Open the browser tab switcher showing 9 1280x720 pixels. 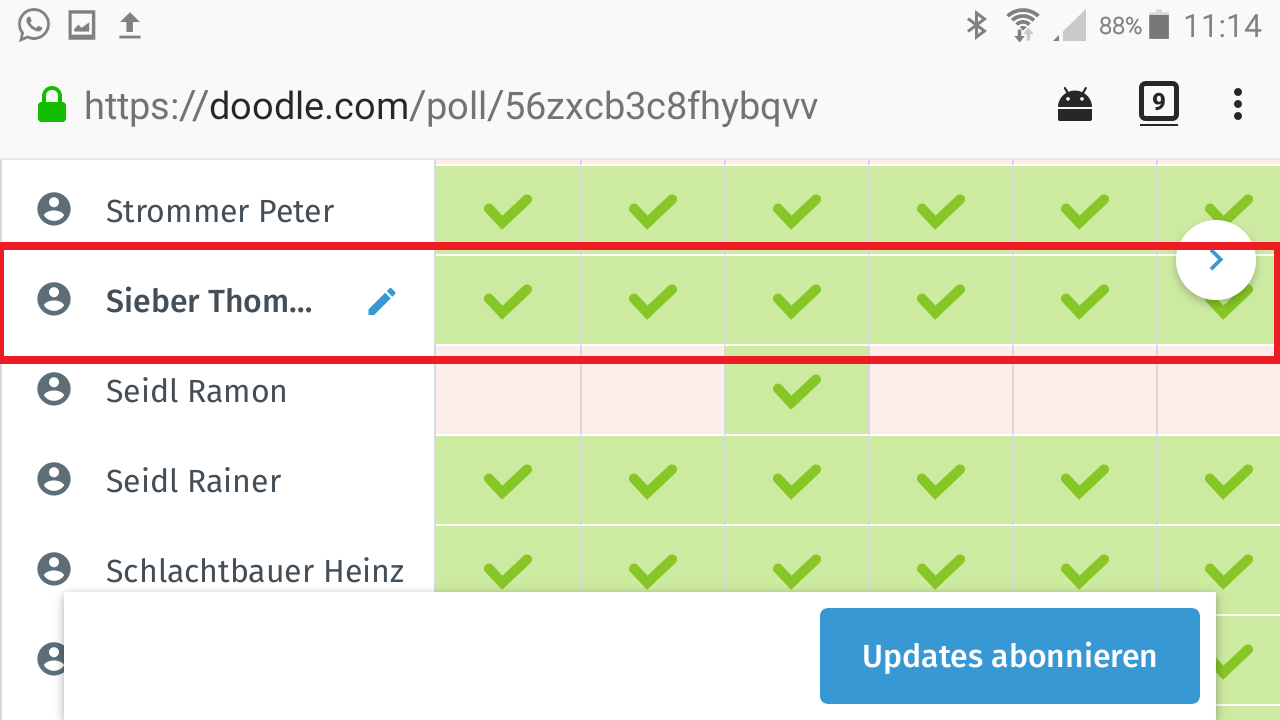point(1159,103)
